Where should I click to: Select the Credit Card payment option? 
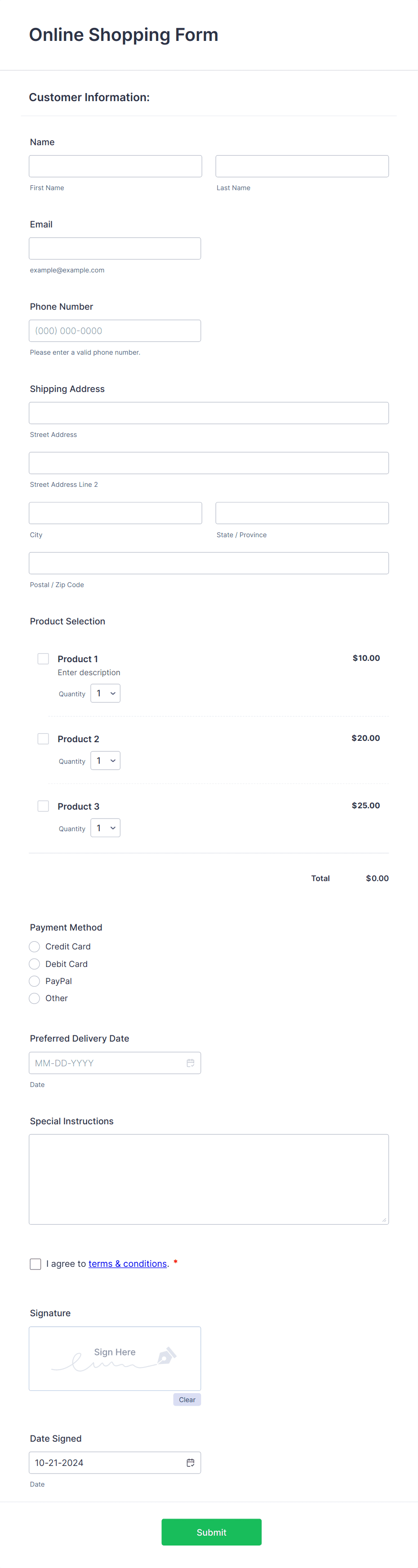click(34, 947)
